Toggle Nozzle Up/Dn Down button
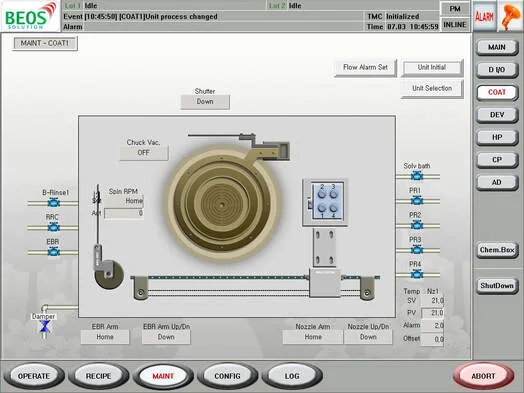This screenshot has width=524, height=393. click(368, 337)
